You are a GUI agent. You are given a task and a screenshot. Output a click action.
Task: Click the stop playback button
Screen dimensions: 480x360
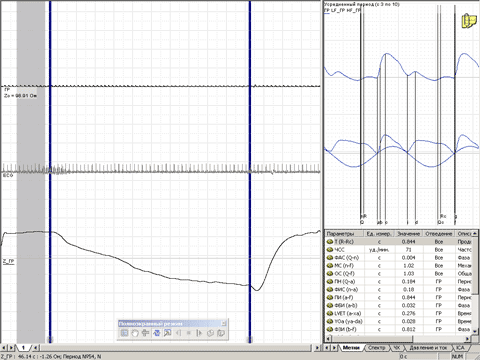(189, 333)
